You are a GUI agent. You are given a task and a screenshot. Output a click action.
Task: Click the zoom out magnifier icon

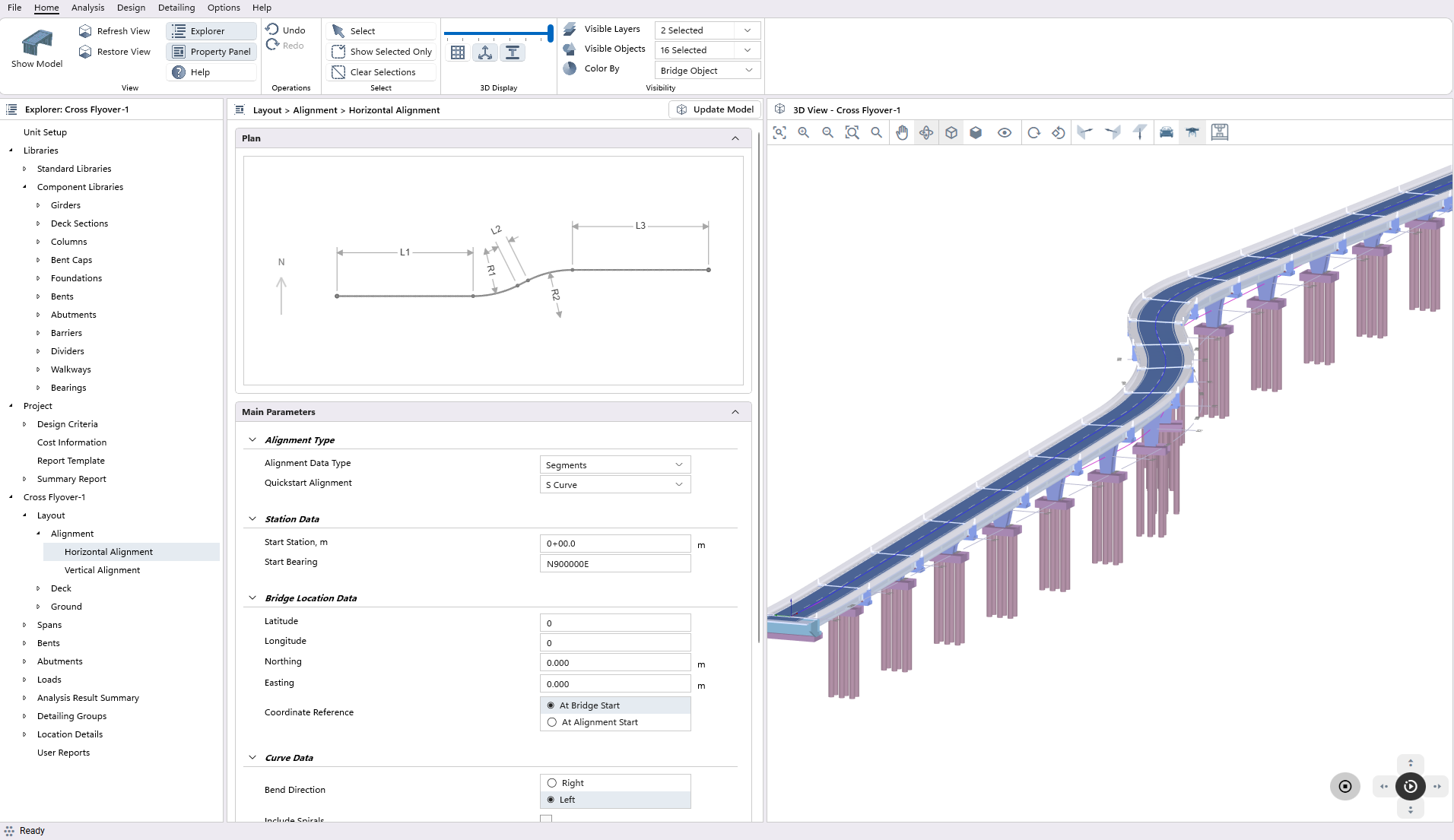828,132
